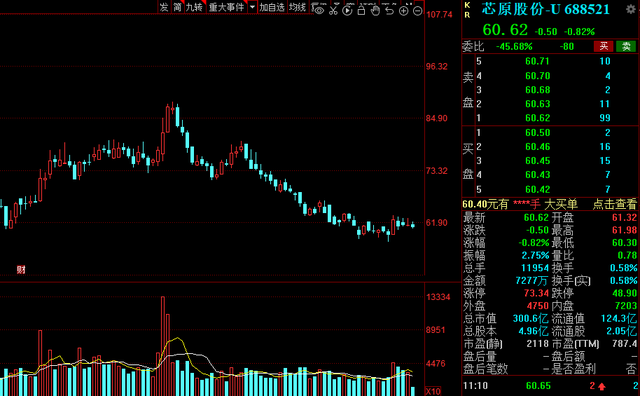640x396 pixels.
Task: Click the green 卖 sell button
Action: (626, 46)
